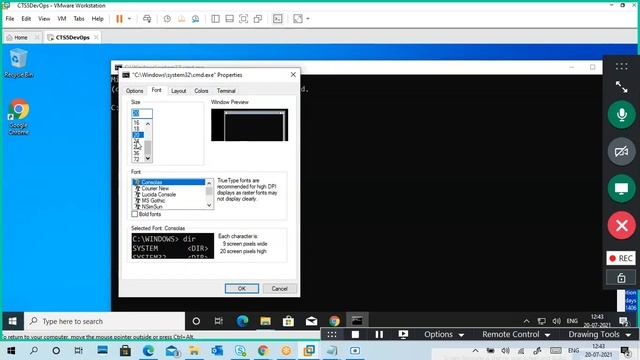Switch to the Terminal tab in Properties dialog
640x360 pixels.
click(x=226, y=91)
